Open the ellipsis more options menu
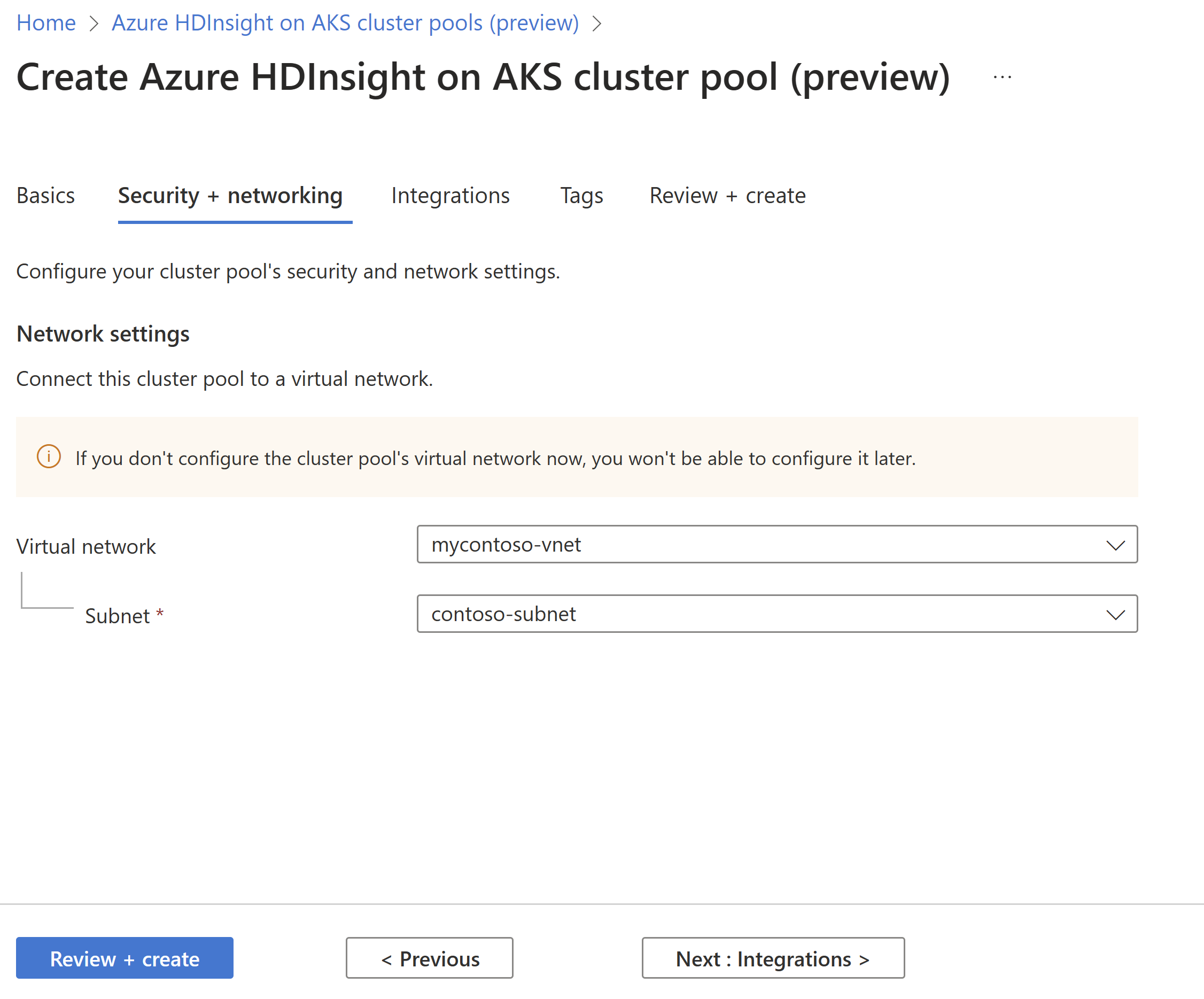 click(x=1002, y=77)
